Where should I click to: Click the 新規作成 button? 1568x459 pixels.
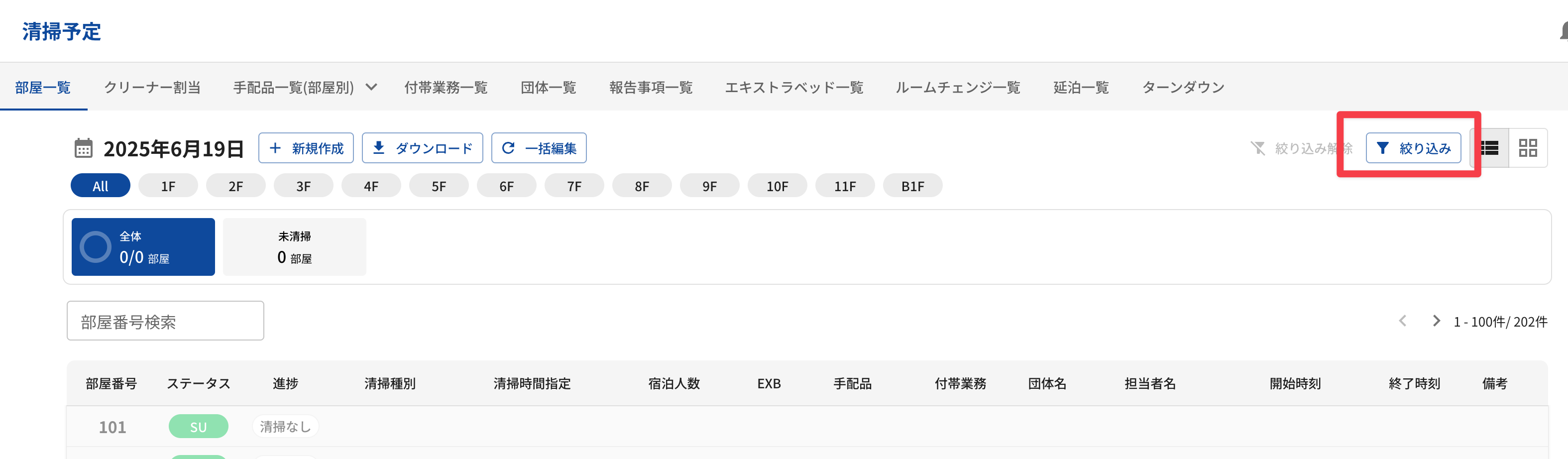306,148
